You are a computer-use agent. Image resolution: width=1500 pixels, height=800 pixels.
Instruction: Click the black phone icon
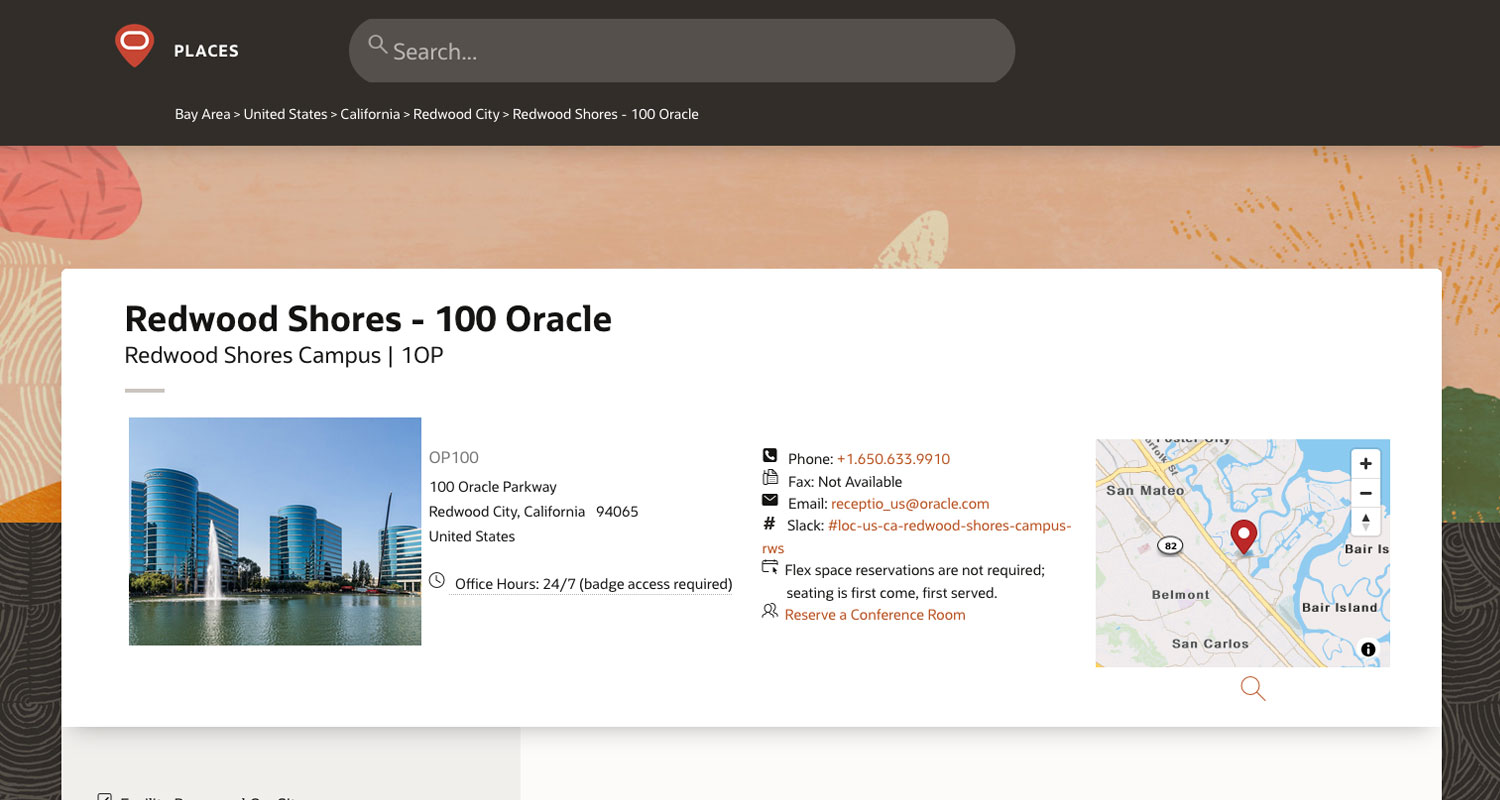click(769, 456)
